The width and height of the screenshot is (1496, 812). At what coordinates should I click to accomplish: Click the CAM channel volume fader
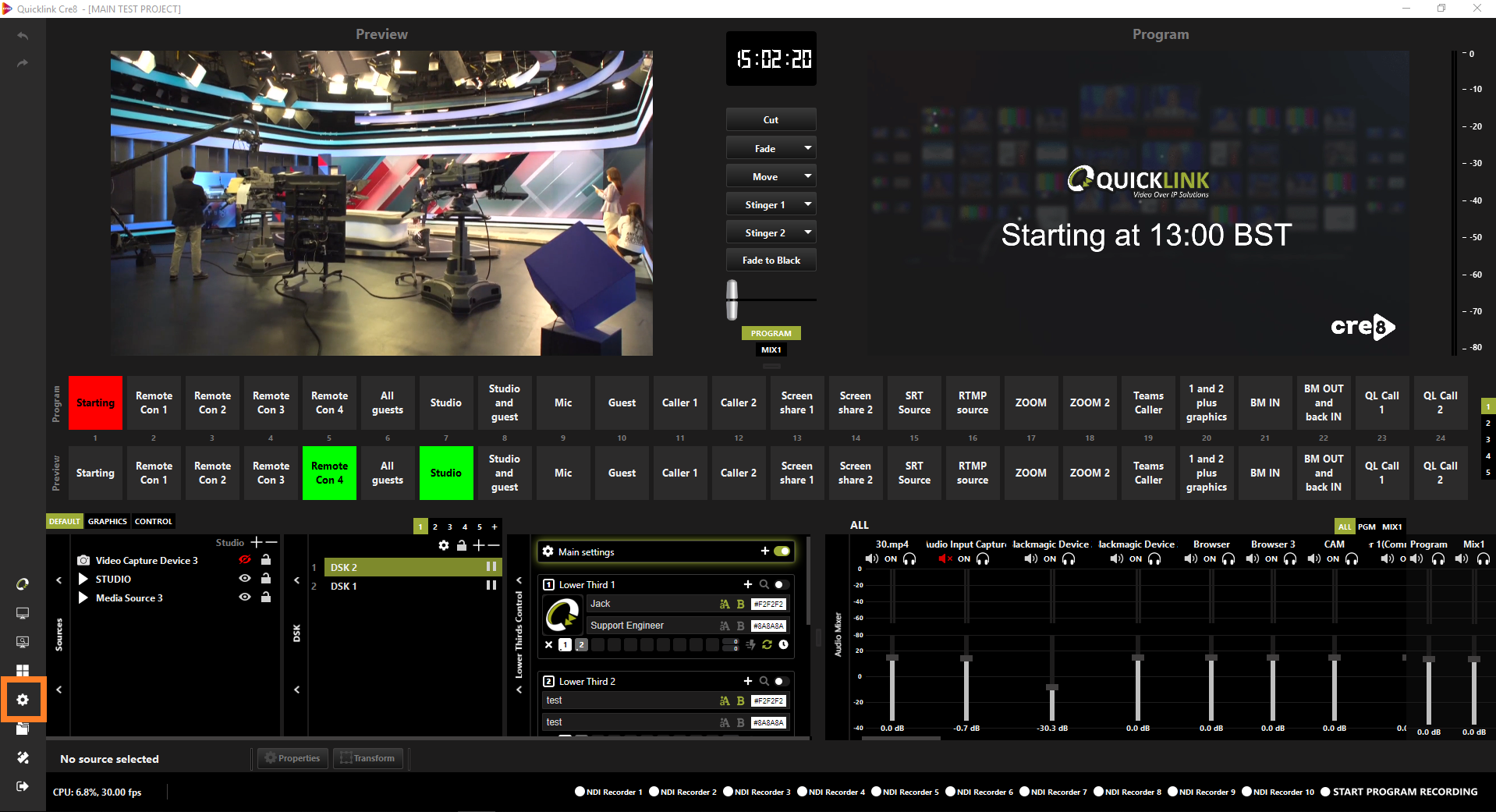click(x=1335, y=658)
